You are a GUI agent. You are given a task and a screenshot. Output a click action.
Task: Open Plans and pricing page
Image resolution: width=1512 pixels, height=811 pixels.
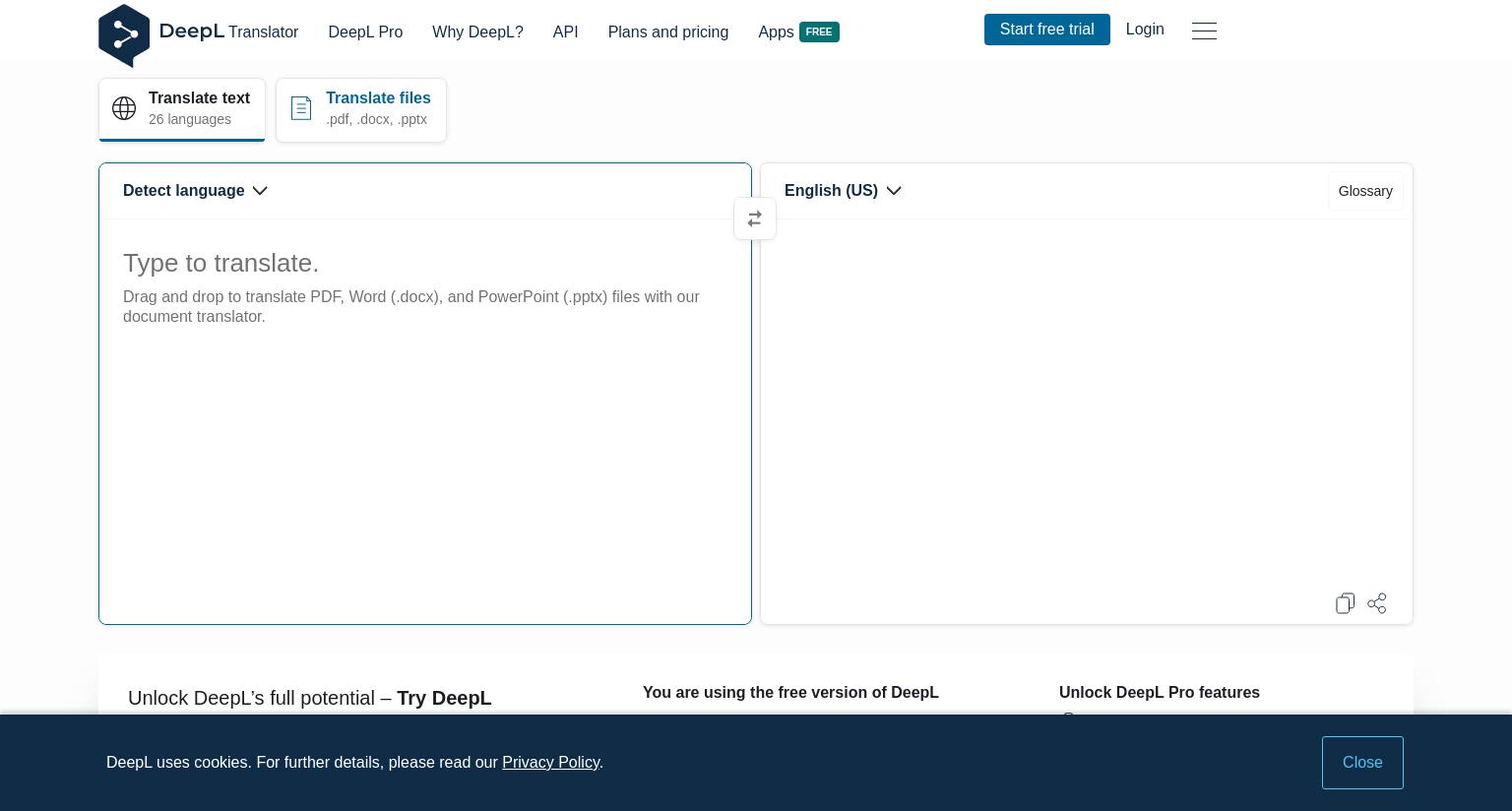coord(668,32)
